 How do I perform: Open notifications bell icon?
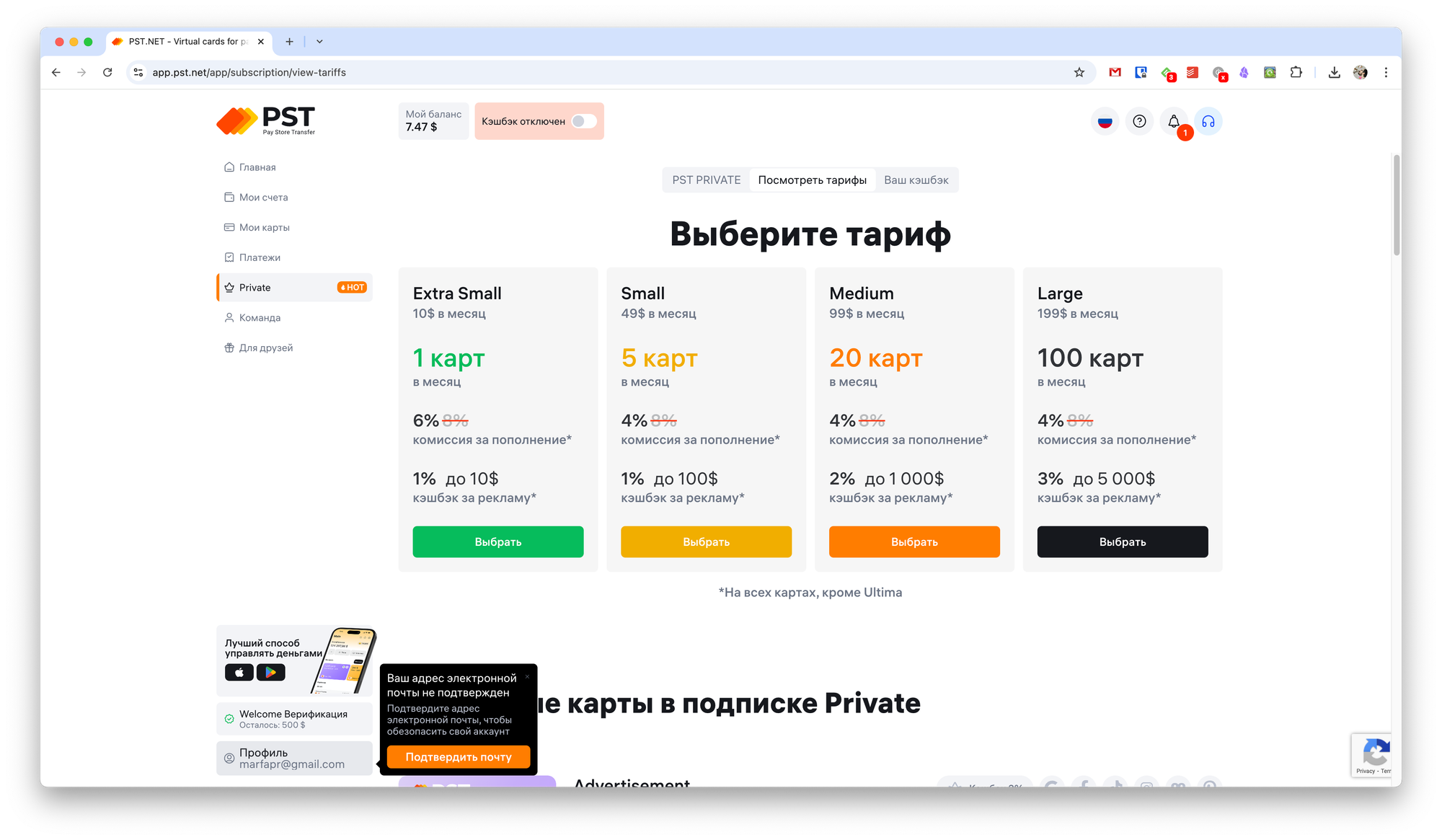(x=1174, y=121)
